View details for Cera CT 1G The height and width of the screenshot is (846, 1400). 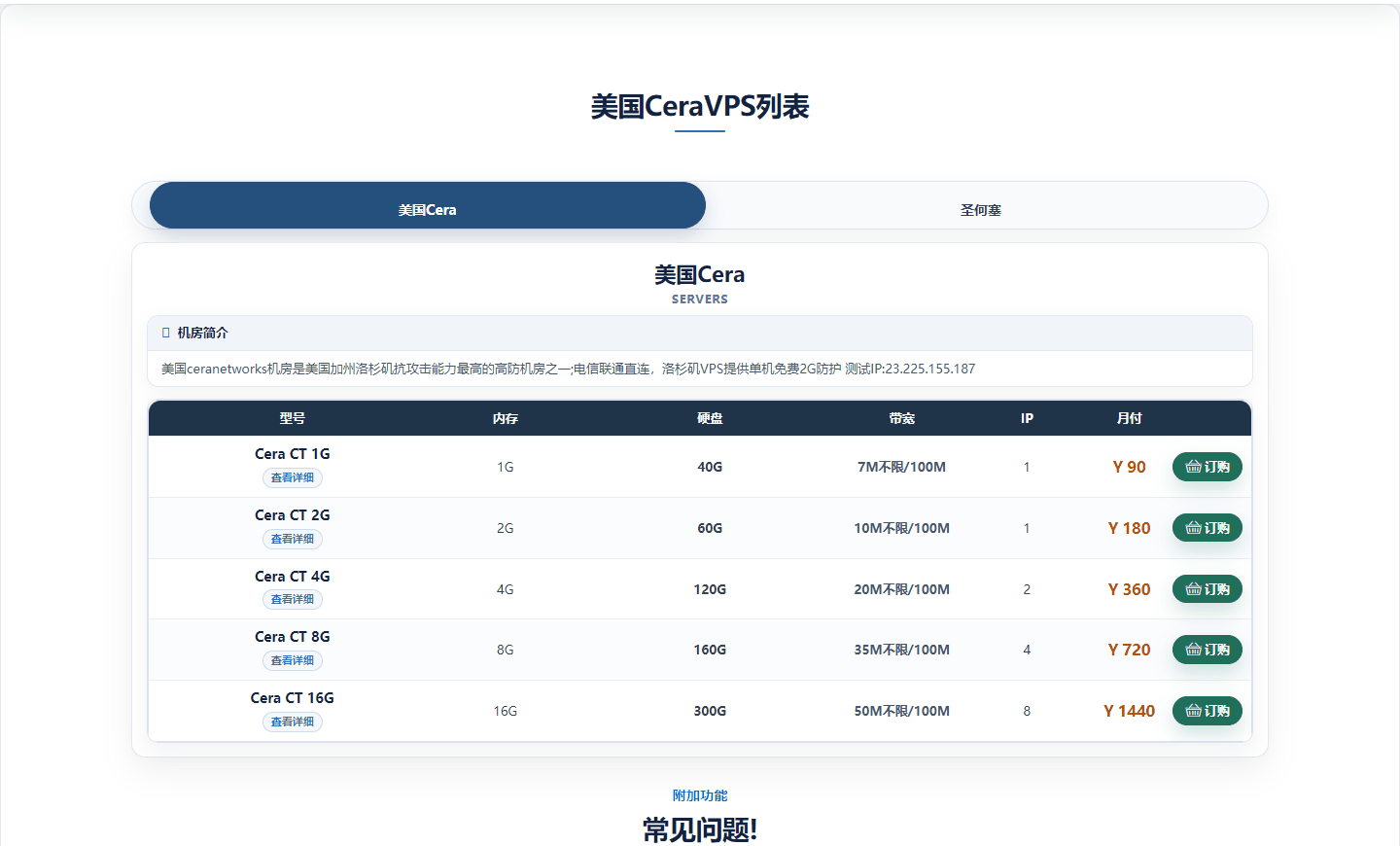coord(293,477)
